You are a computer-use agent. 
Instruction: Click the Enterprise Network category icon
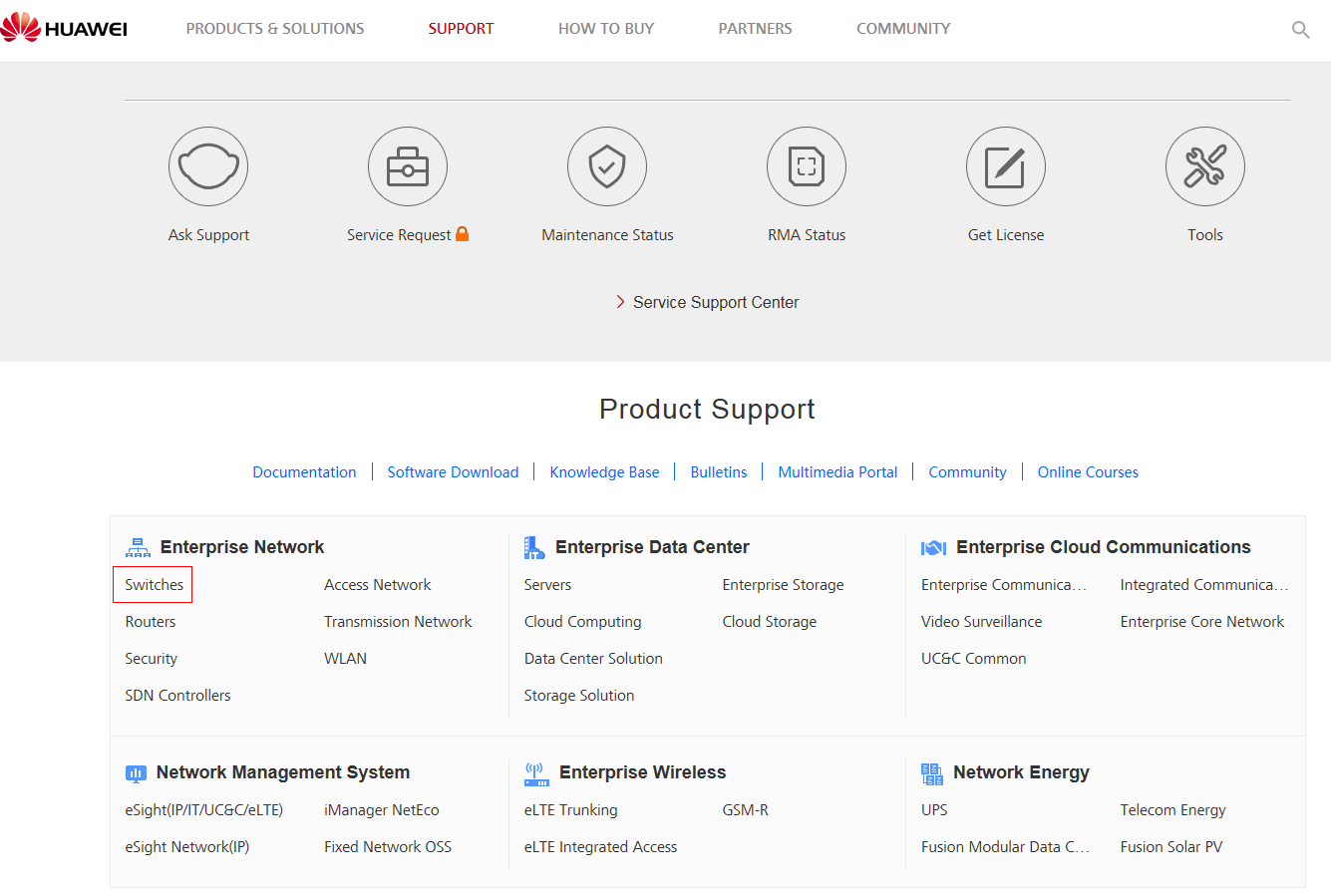coord(138,547)
